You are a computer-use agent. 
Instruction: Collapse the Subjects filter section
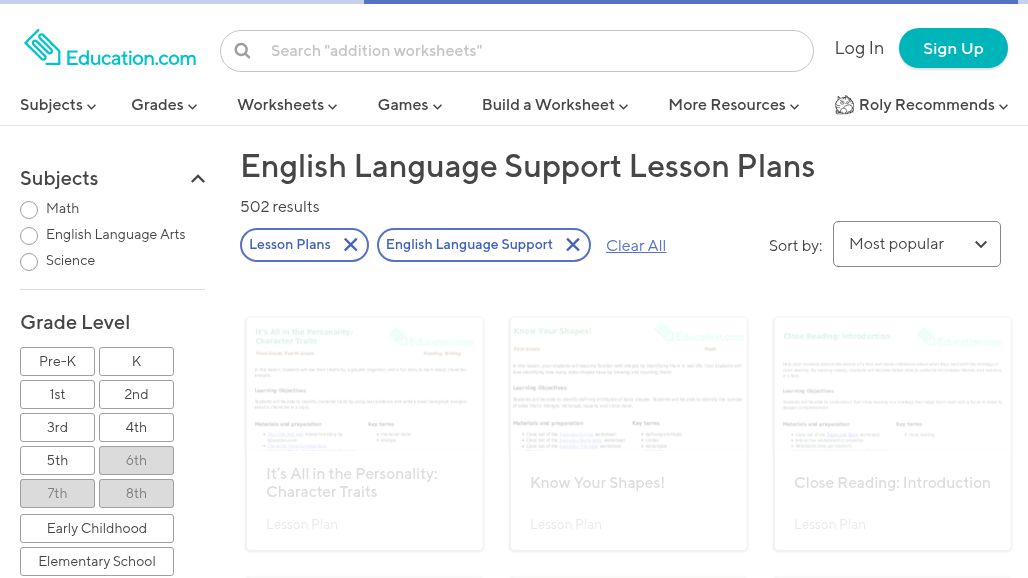[197, 179]
